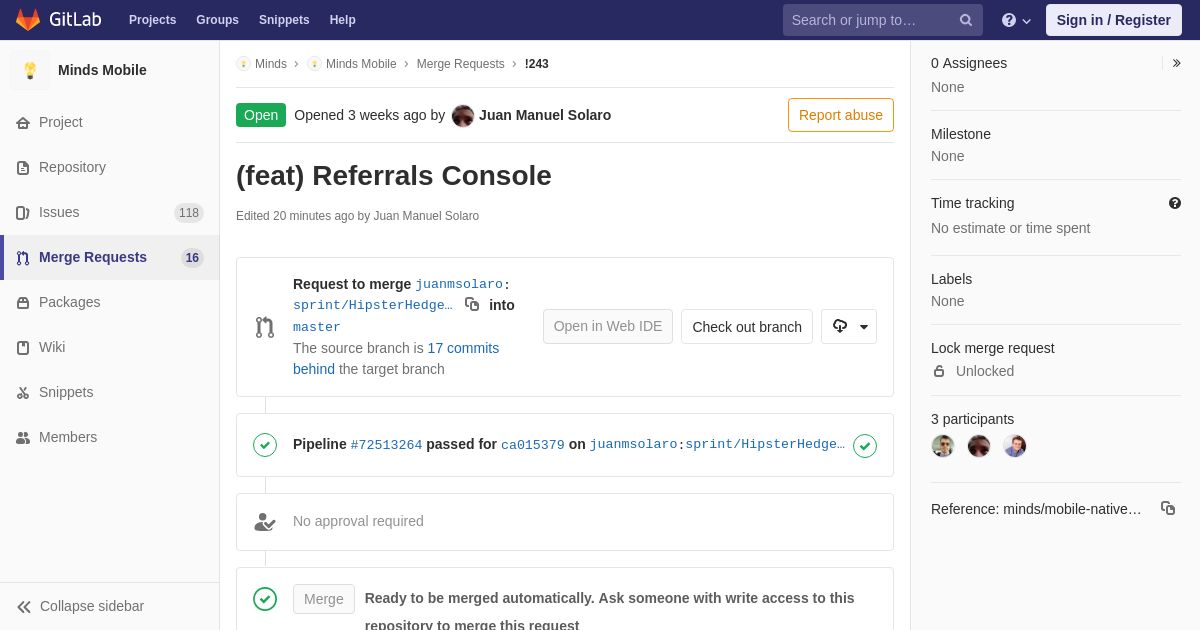Click Open in Web IDE button
The height and width of the screenshot is (630, 1200).
(x=608, y=326)
